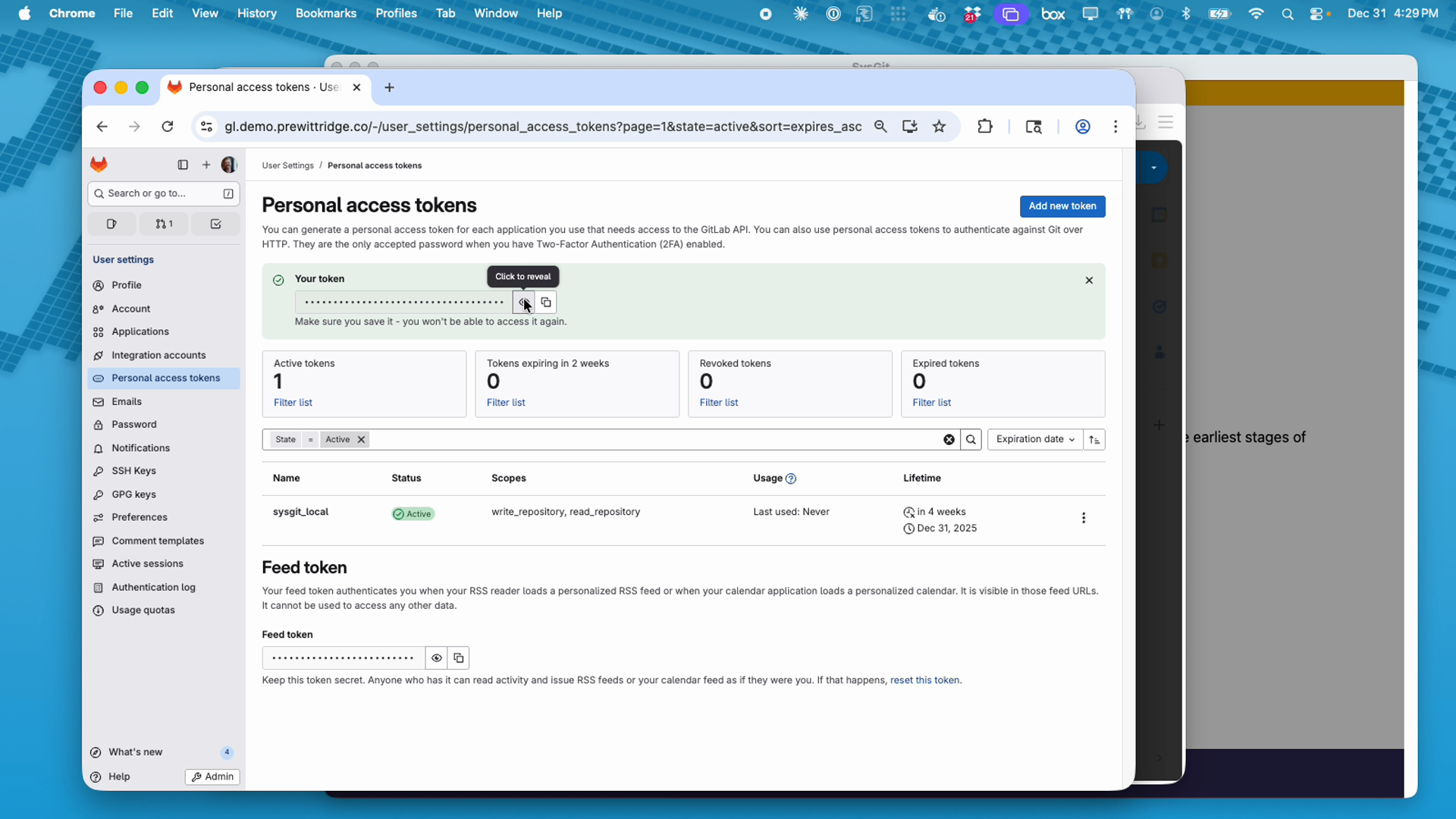
Task: Open the Bookmarks menu in the menu bar
Action: point(326,13)
